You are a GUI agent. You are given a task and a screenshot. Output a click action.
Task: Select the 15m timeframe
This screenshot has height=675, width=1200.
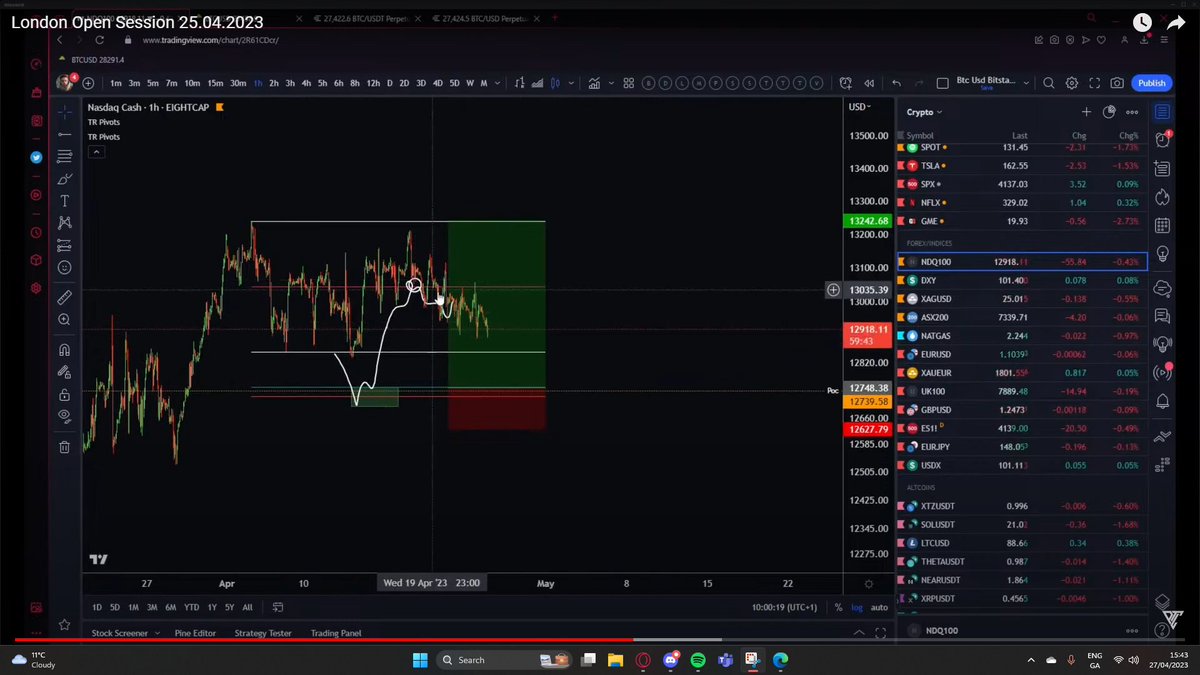[215, 83]
